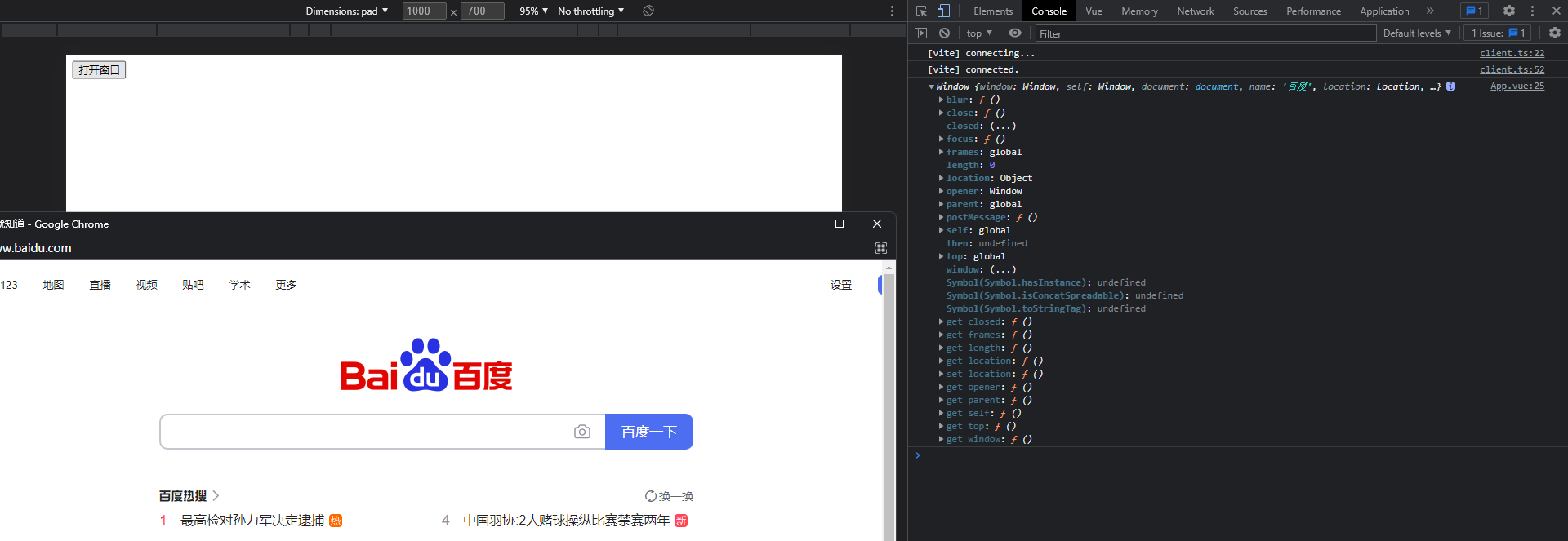The height and width of the screenshot is (541, 1568).
Task: Expand the get closed getter
Action: click(941, 321)
